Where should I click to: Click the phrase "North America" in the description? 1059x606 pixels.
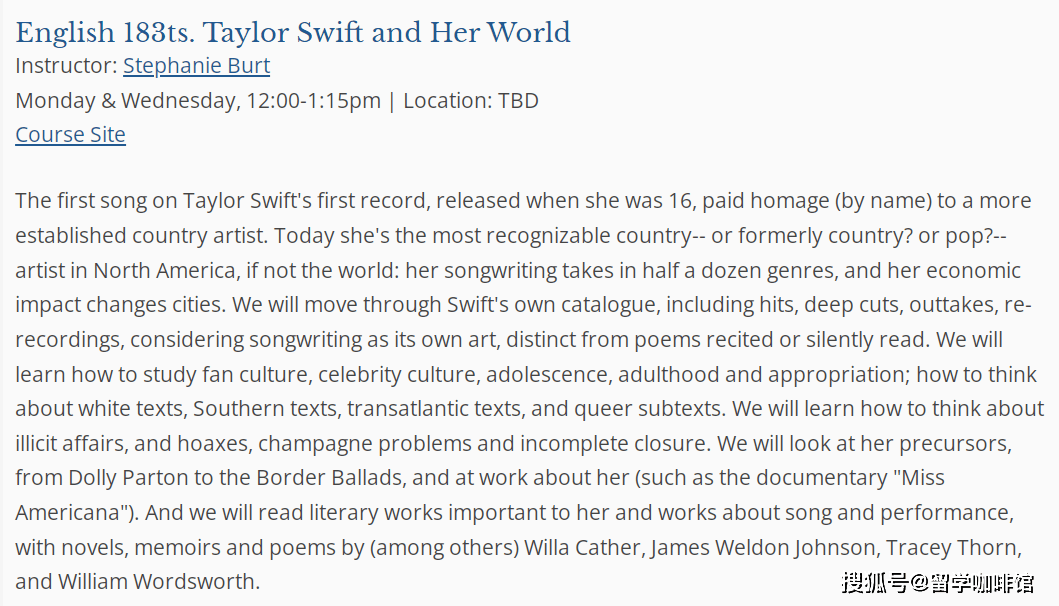point(164,271)
